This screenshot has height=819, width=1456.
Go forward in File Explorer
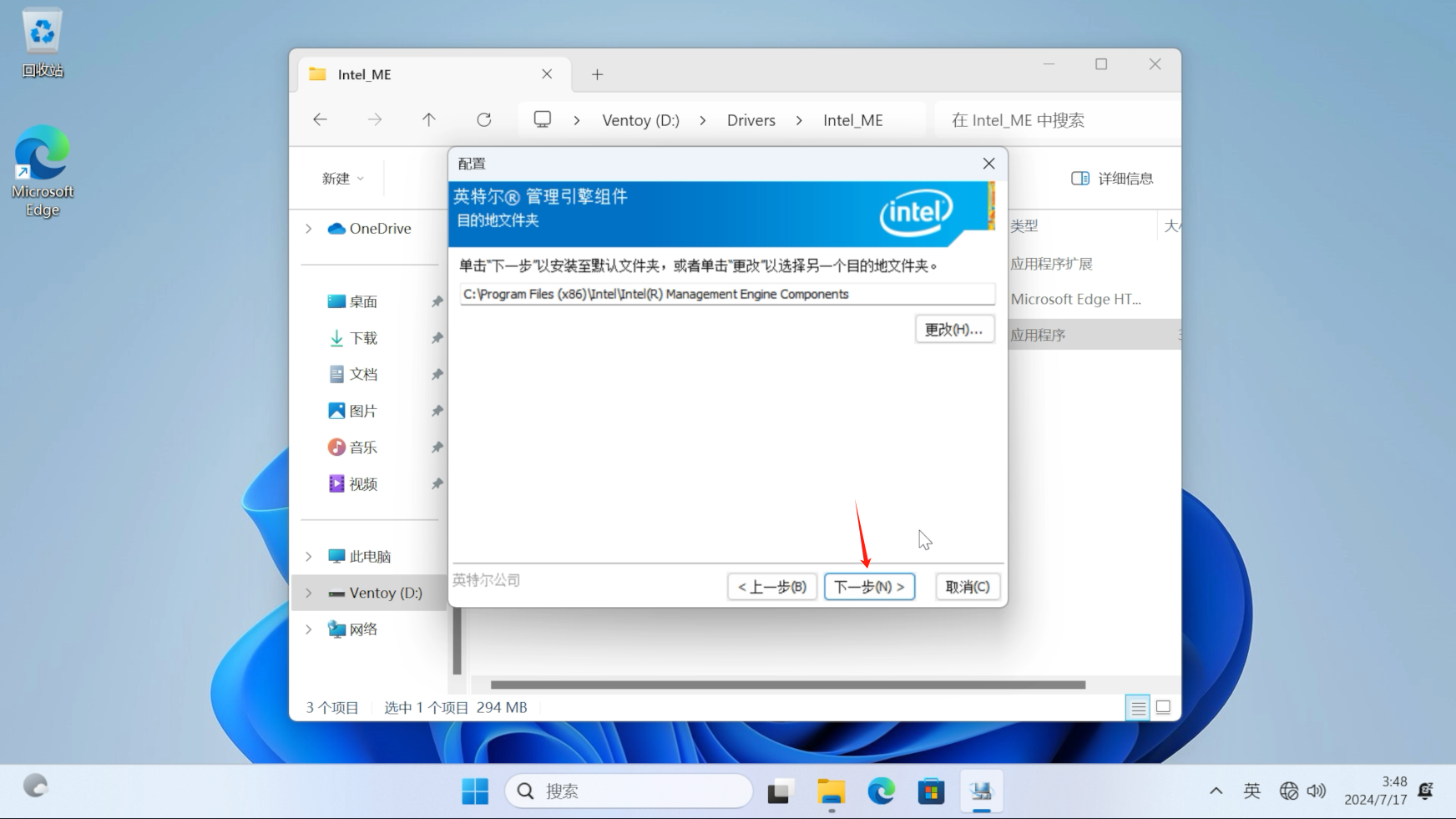pyautogui.click(x=375, y=119)
